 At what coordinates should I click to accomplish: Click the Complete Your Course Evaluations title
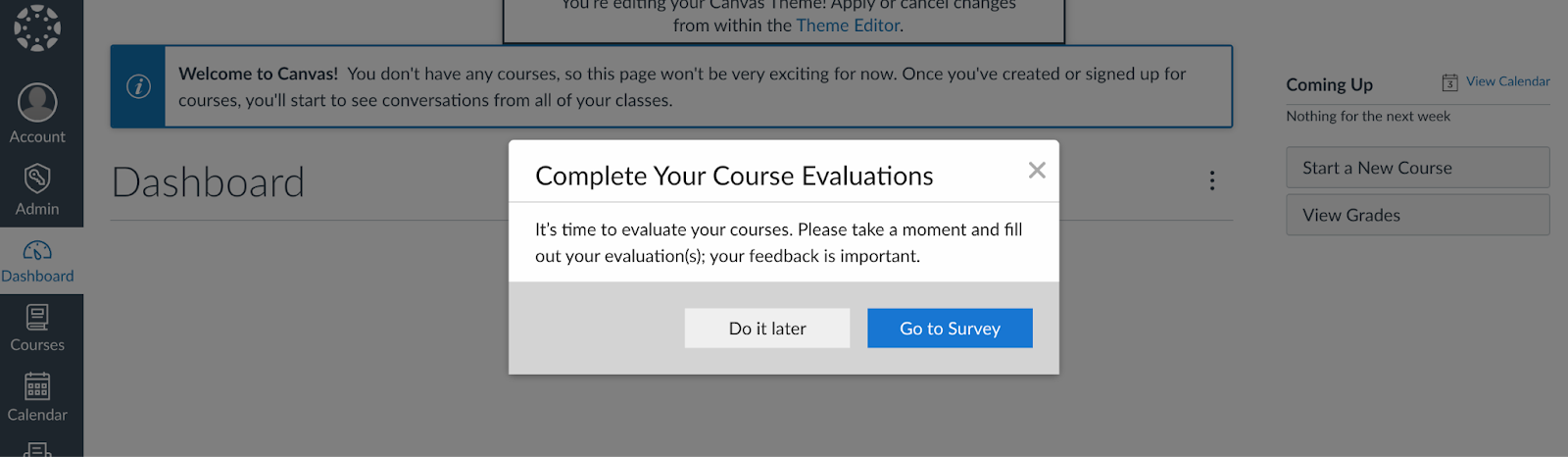pos(734,176)
